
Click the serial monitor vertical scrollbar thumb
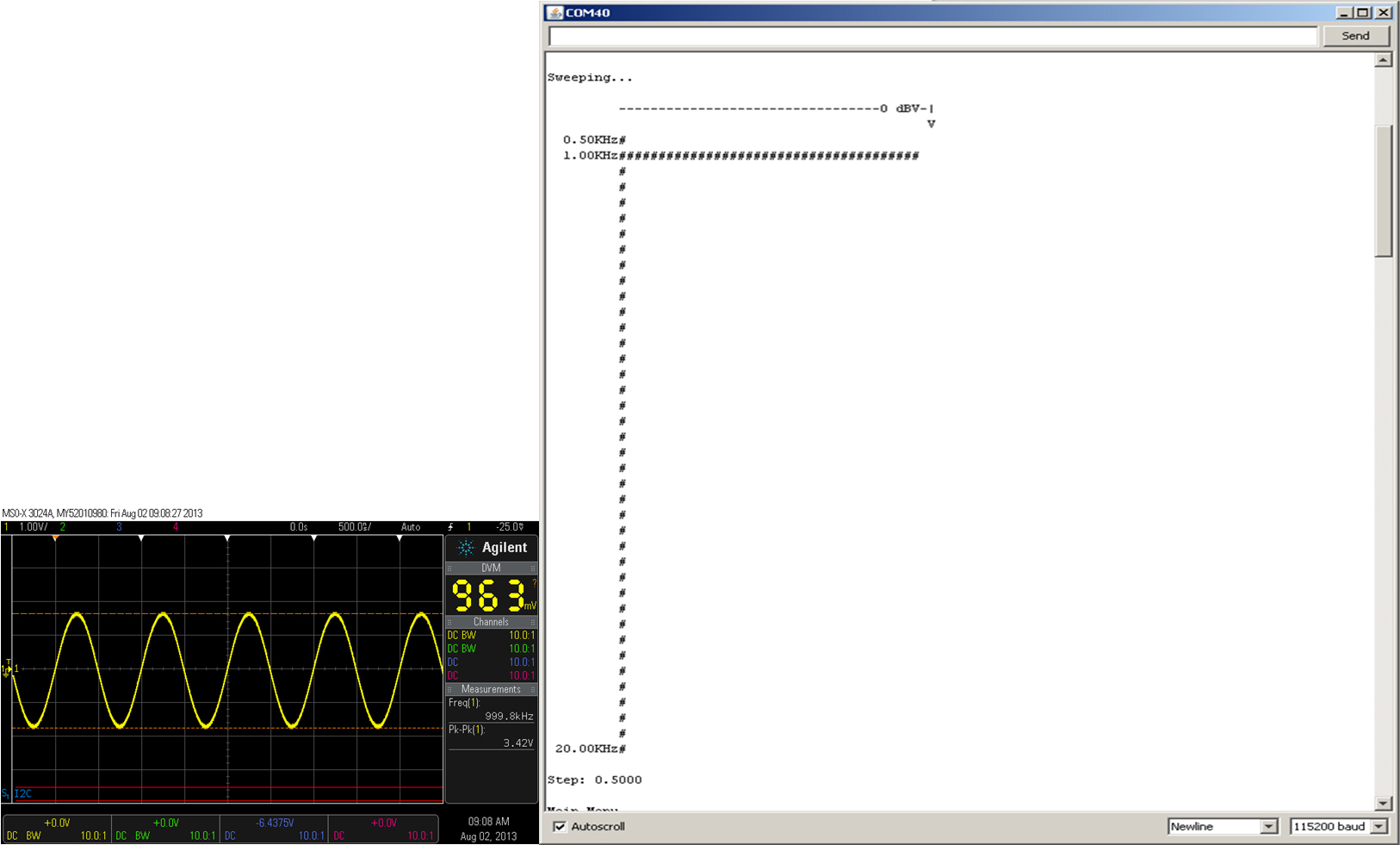1383,191
